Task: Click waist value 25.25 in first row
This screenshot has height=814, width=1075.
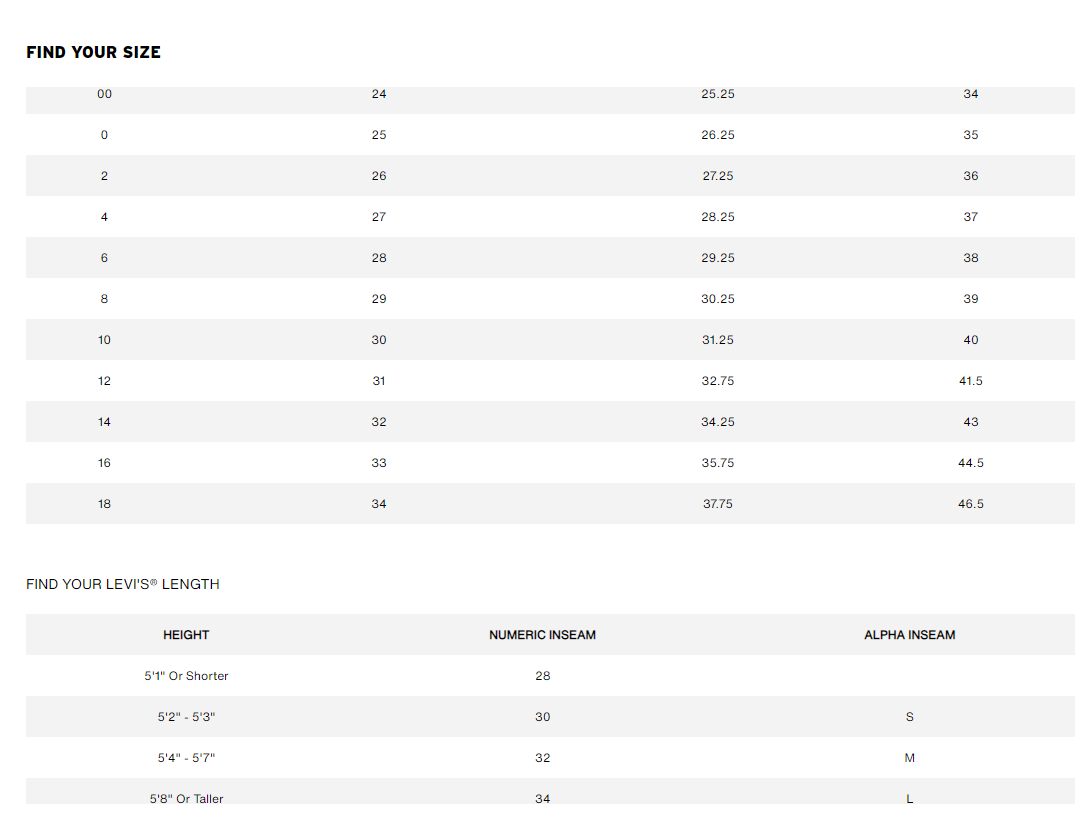Action: (718, 94)
